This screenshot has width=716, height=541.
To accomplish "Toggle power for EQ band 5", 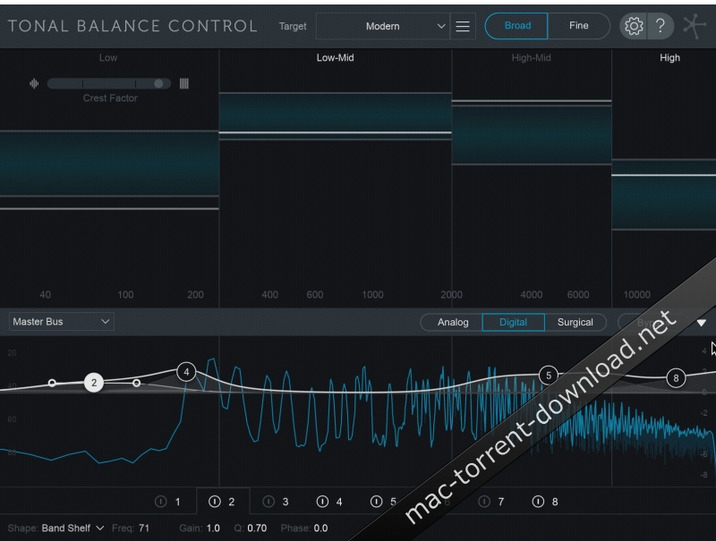I will coord(376,502).
